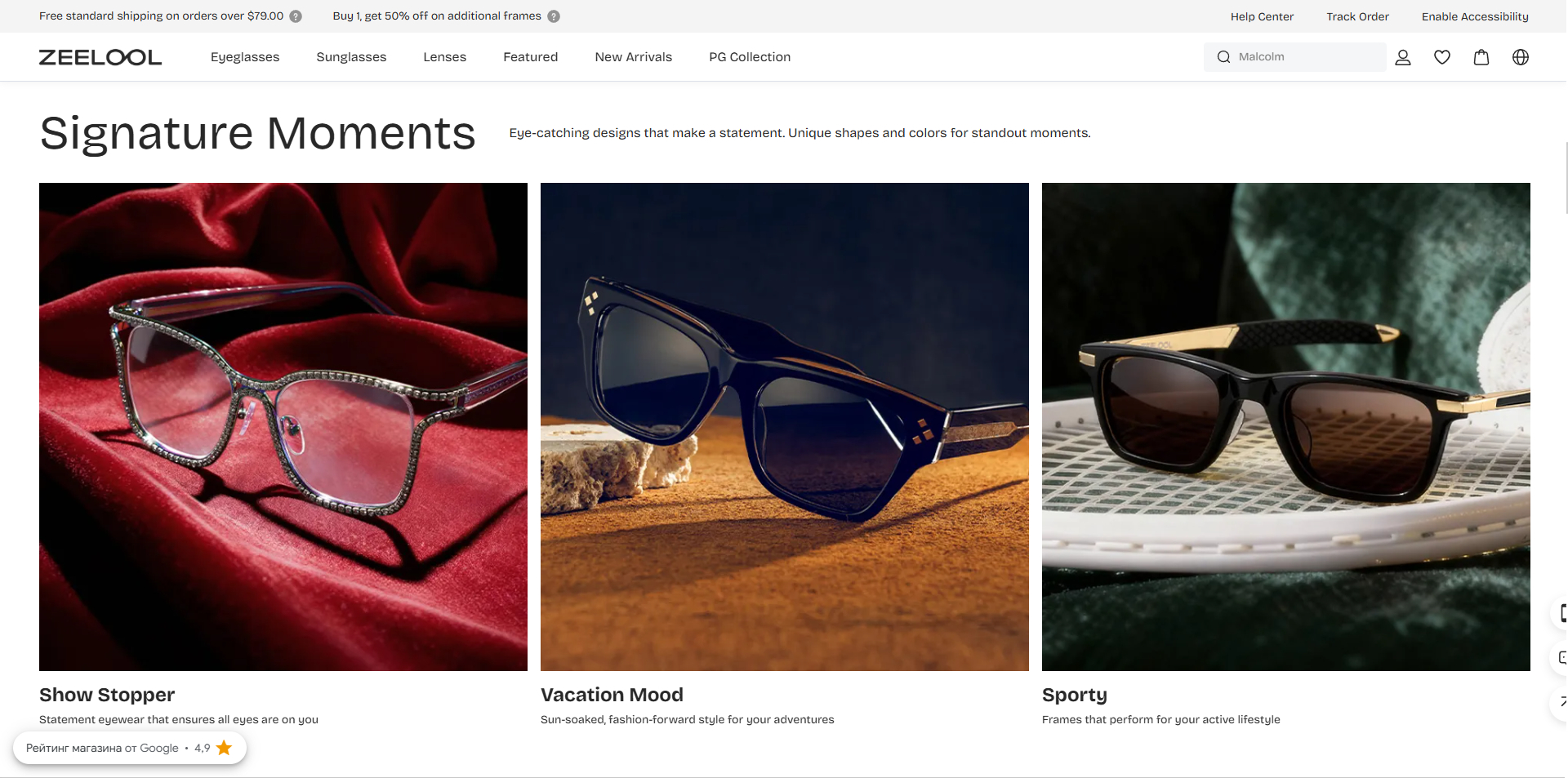Open the PG Collection page

[750, 57]
